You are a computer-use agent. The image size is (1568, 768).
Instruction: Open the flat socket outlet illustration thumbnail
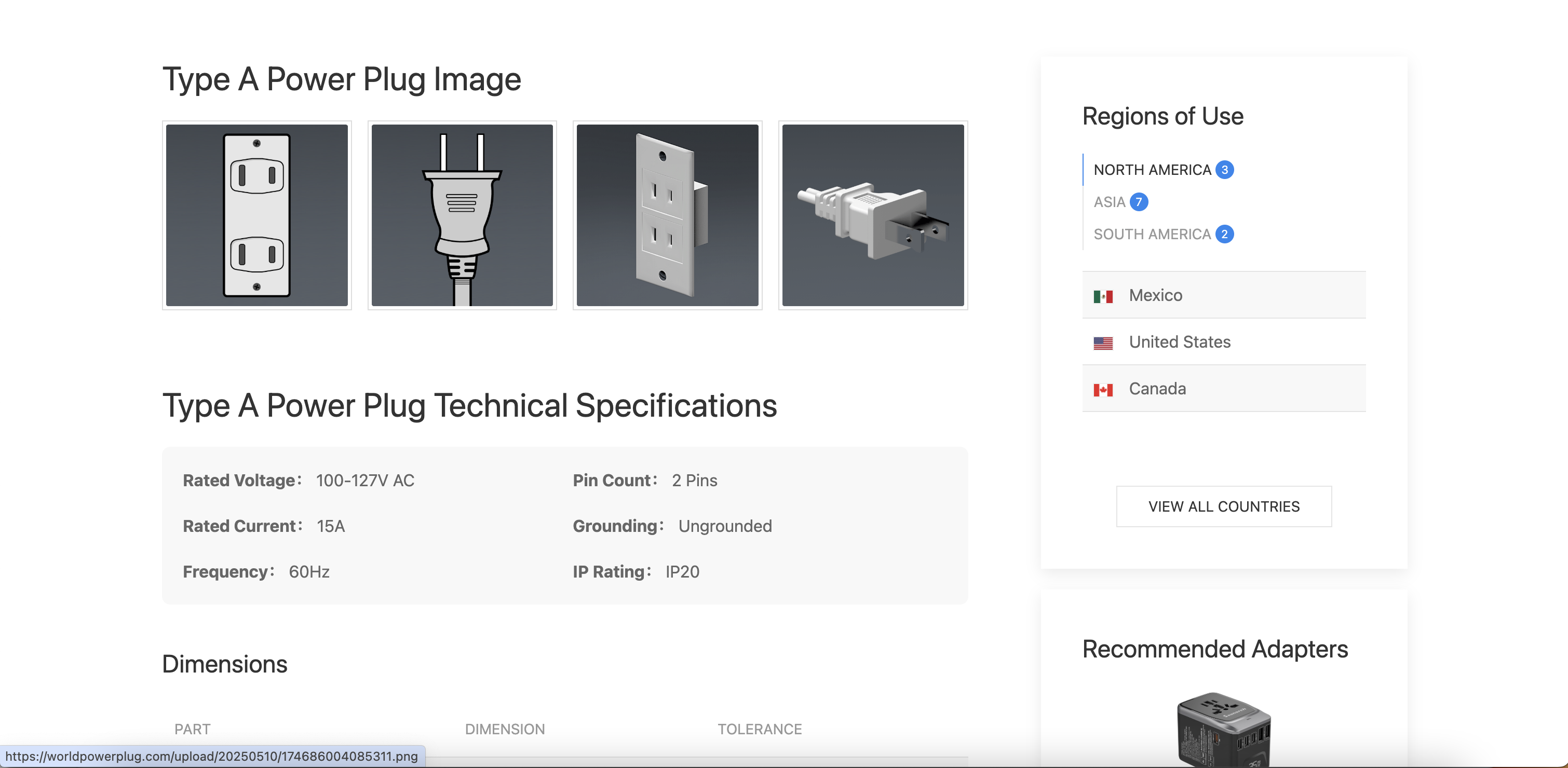256,215
